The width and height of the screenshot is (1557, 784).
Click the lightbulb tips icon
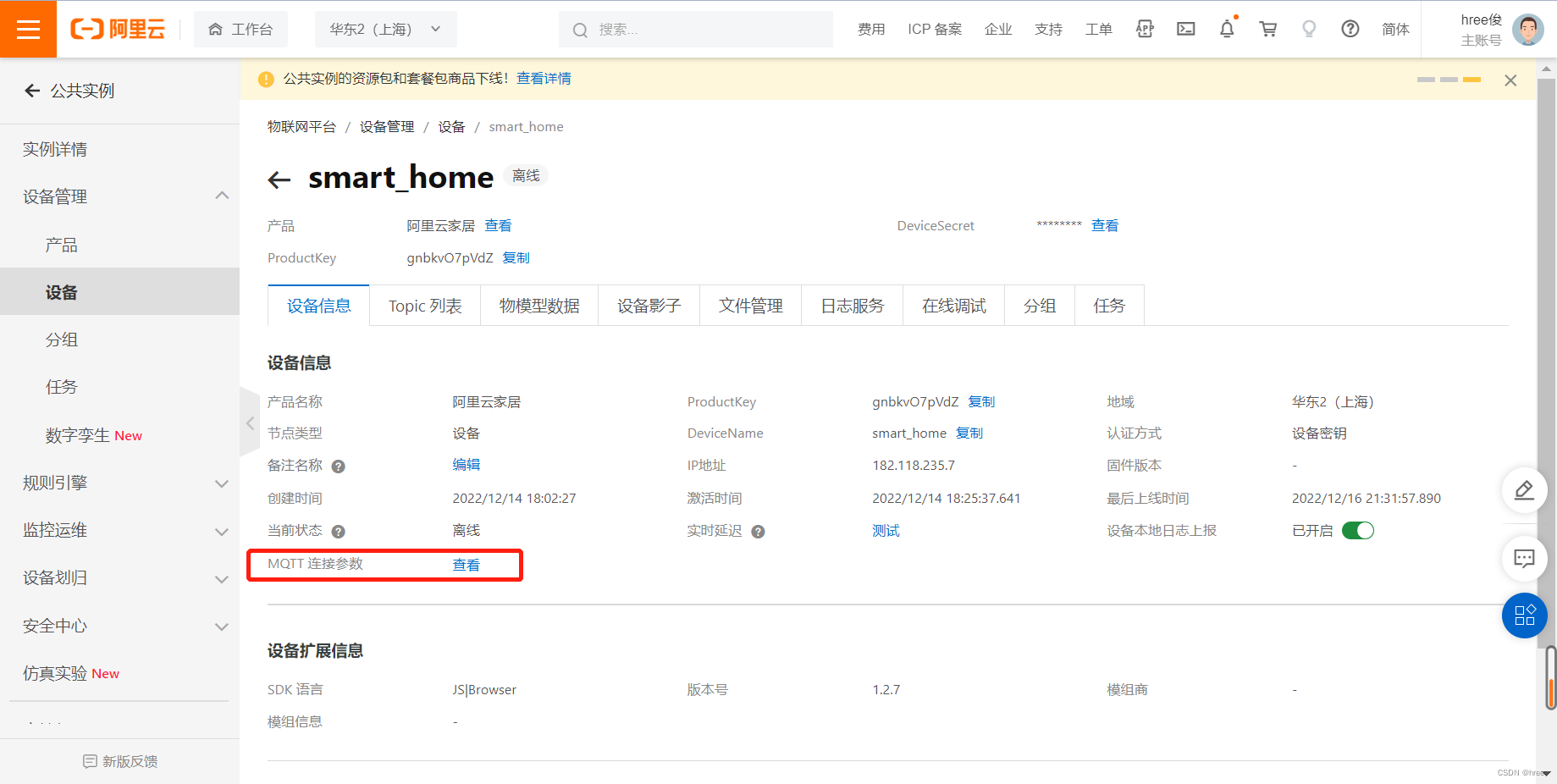(1309, 29)
